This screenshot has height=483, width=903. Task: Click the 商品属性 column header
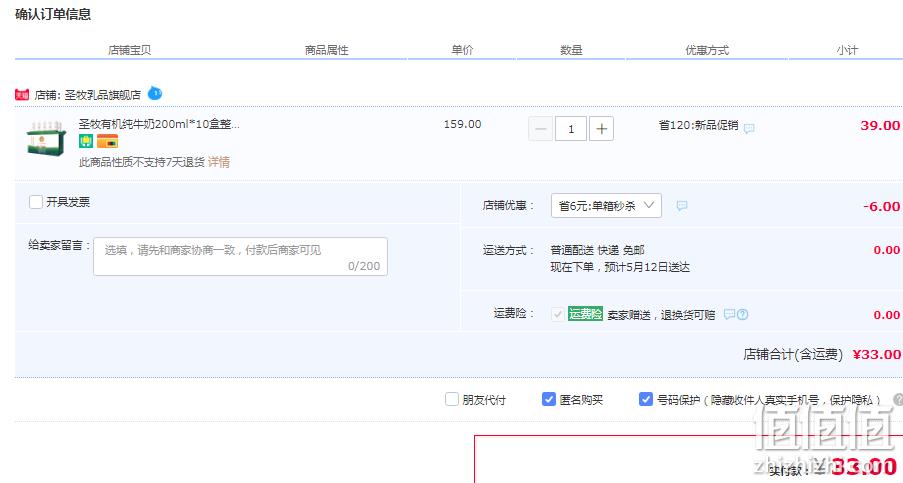(327, 50)
